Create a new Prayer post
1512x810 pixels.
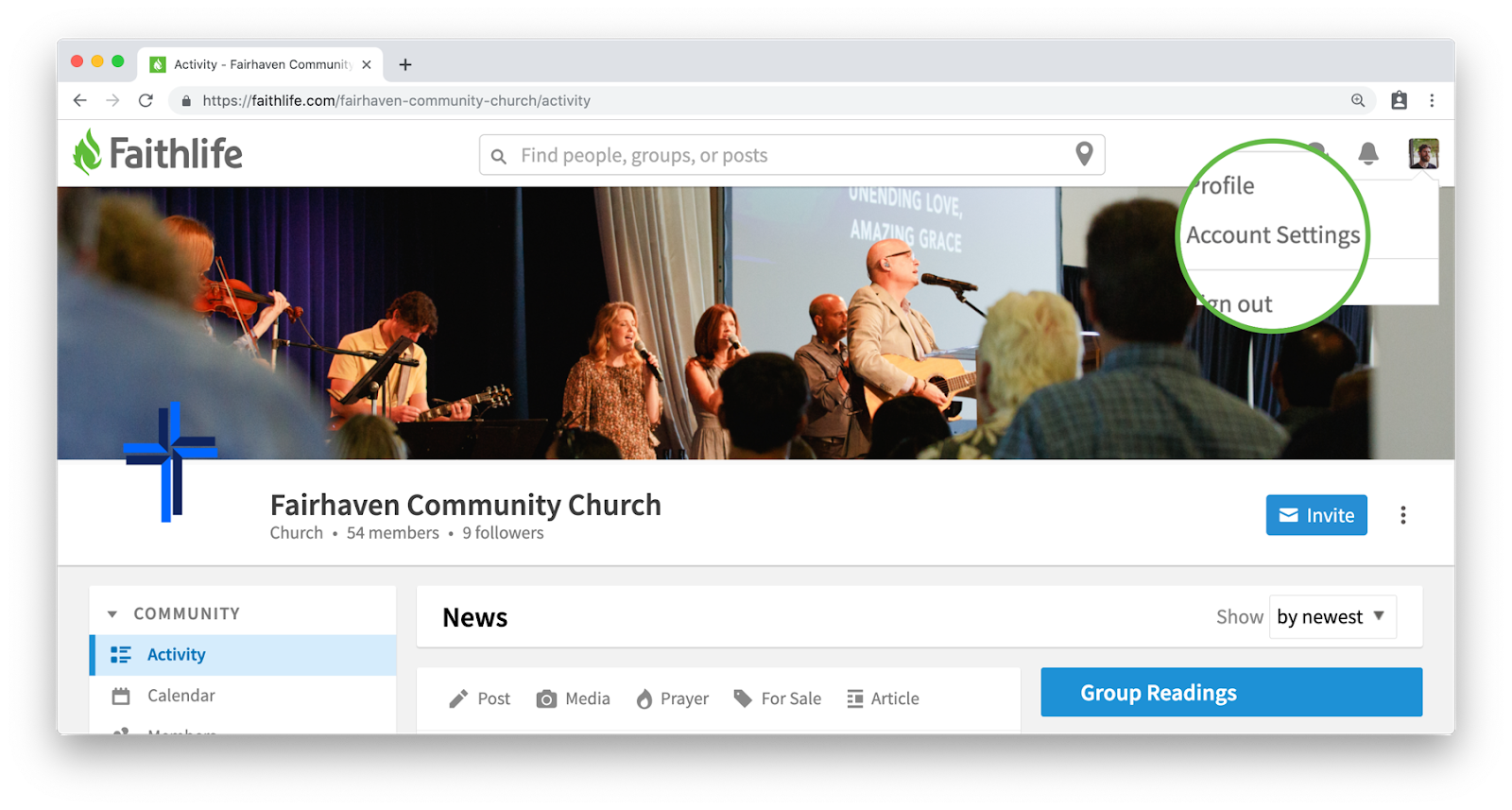672,698
